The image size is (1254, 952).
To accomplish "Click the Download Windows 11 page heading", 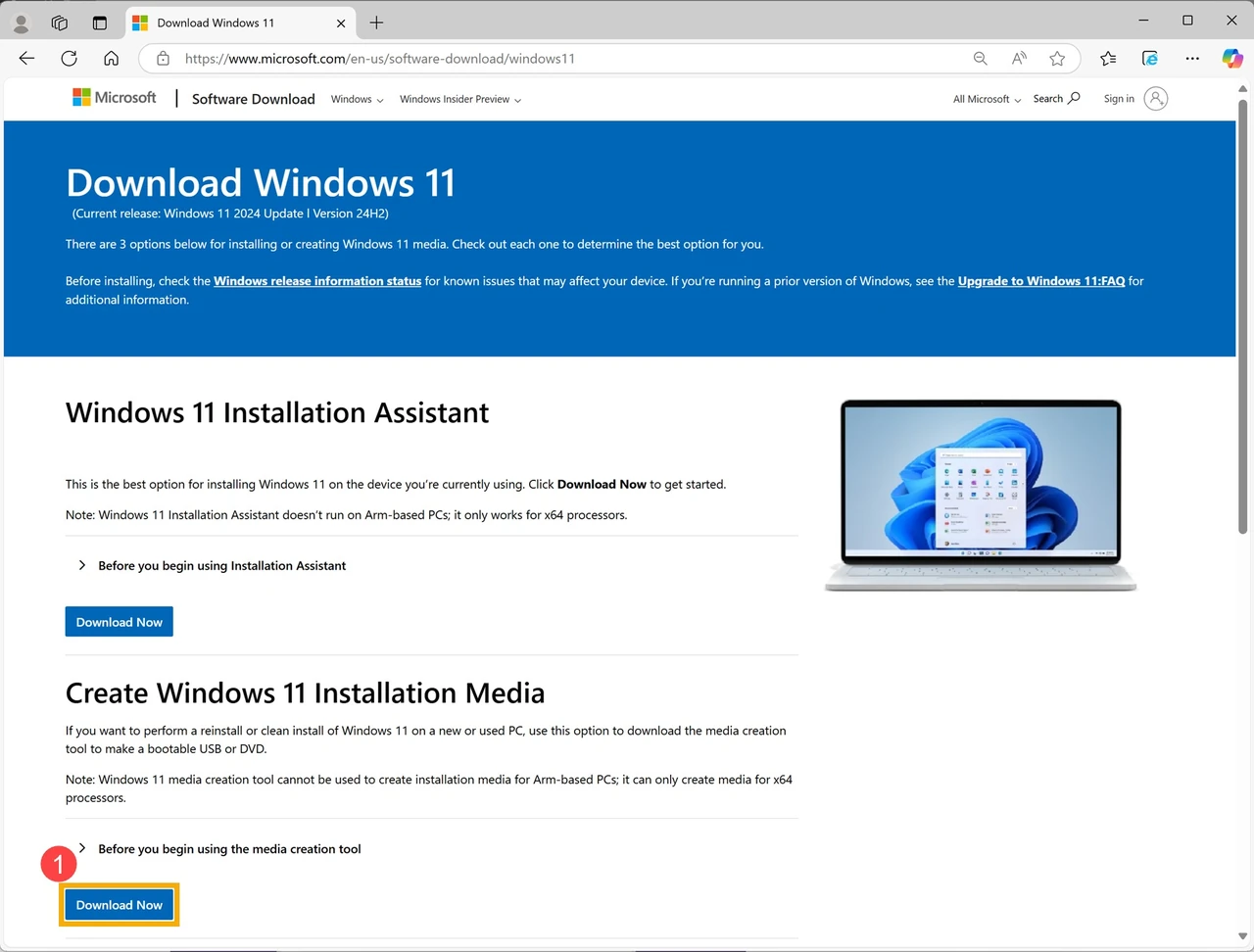I will coord(261,183).
